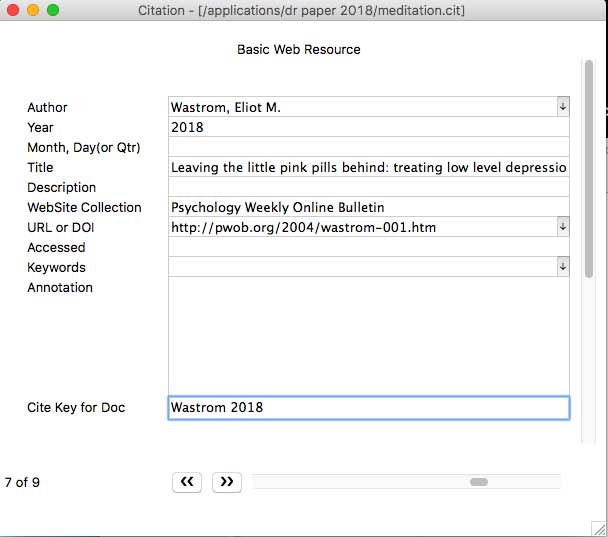
Task: Close the Citation window
Action: [x=13, y=10]
